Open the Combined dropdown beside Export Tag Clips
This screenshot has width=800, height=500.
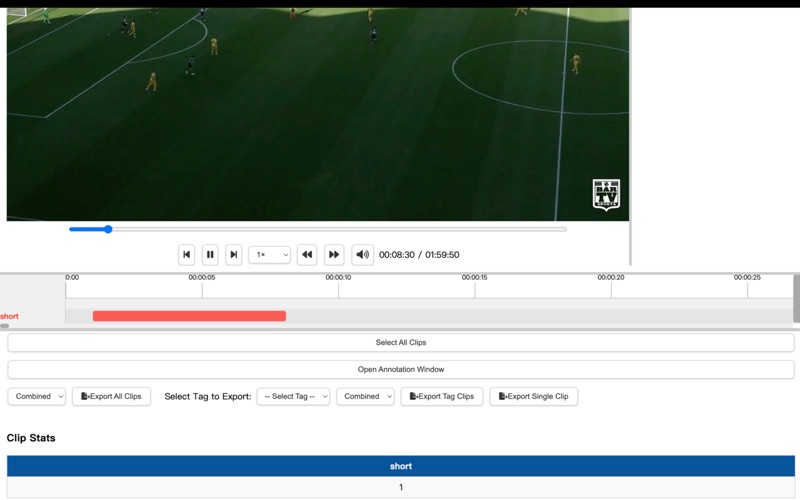(x=365, y=396)
